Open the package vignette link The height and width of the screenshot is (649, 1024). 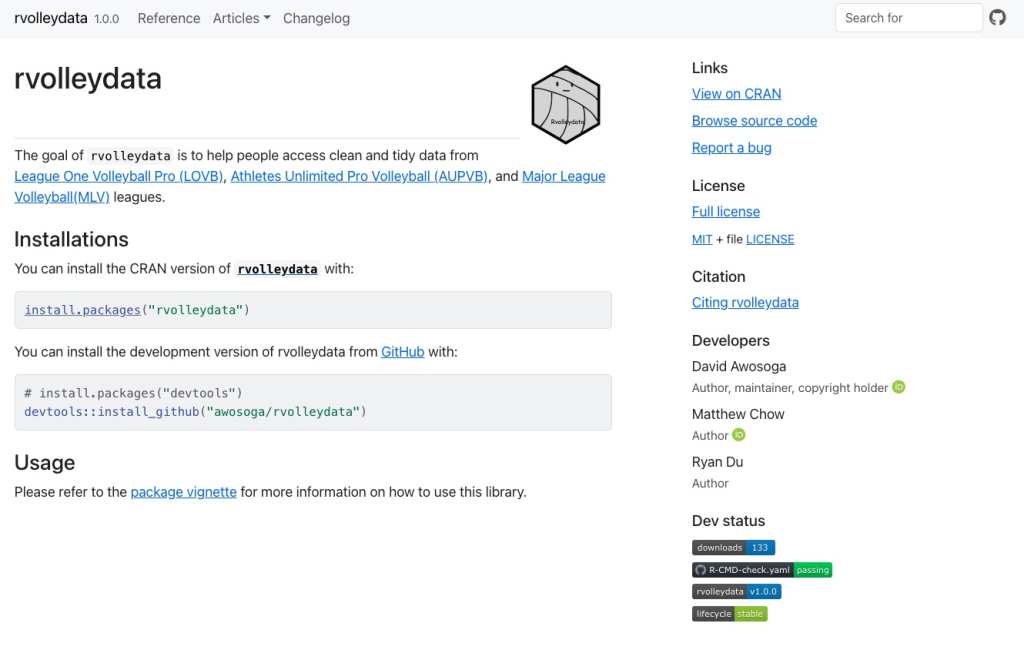pos(184,492)
